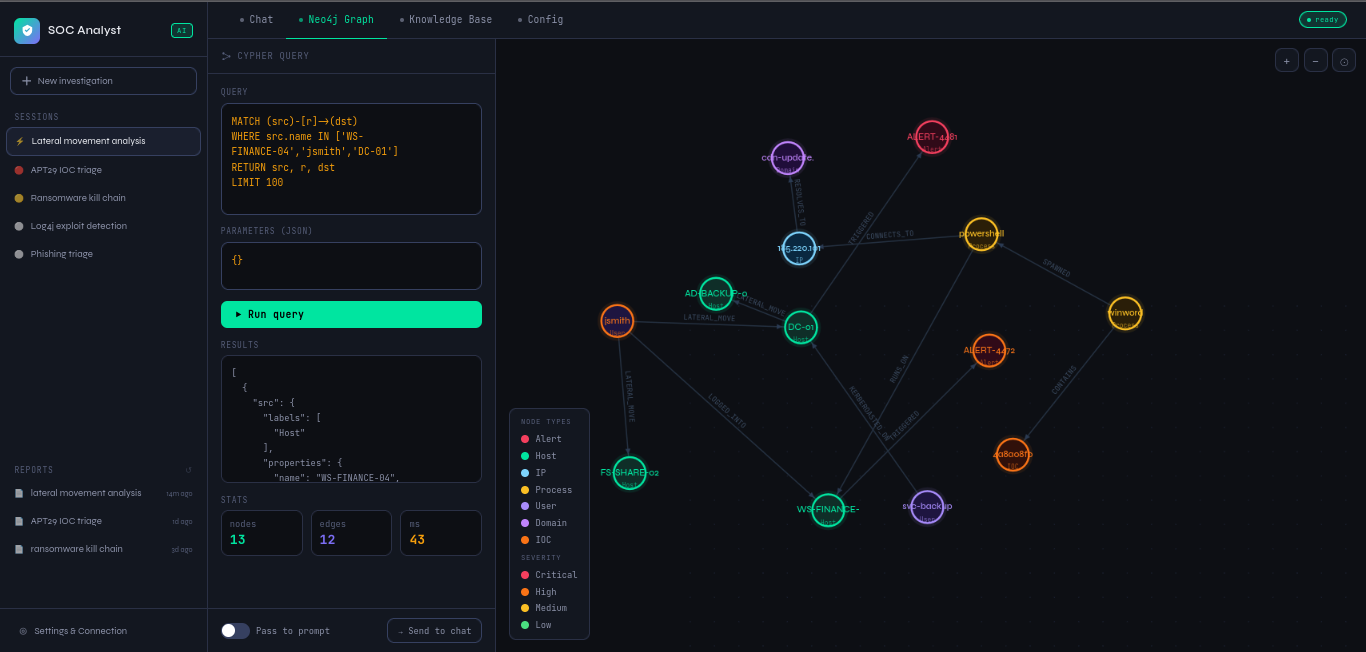
Task: Send results to chat
Action: (434, 631)
